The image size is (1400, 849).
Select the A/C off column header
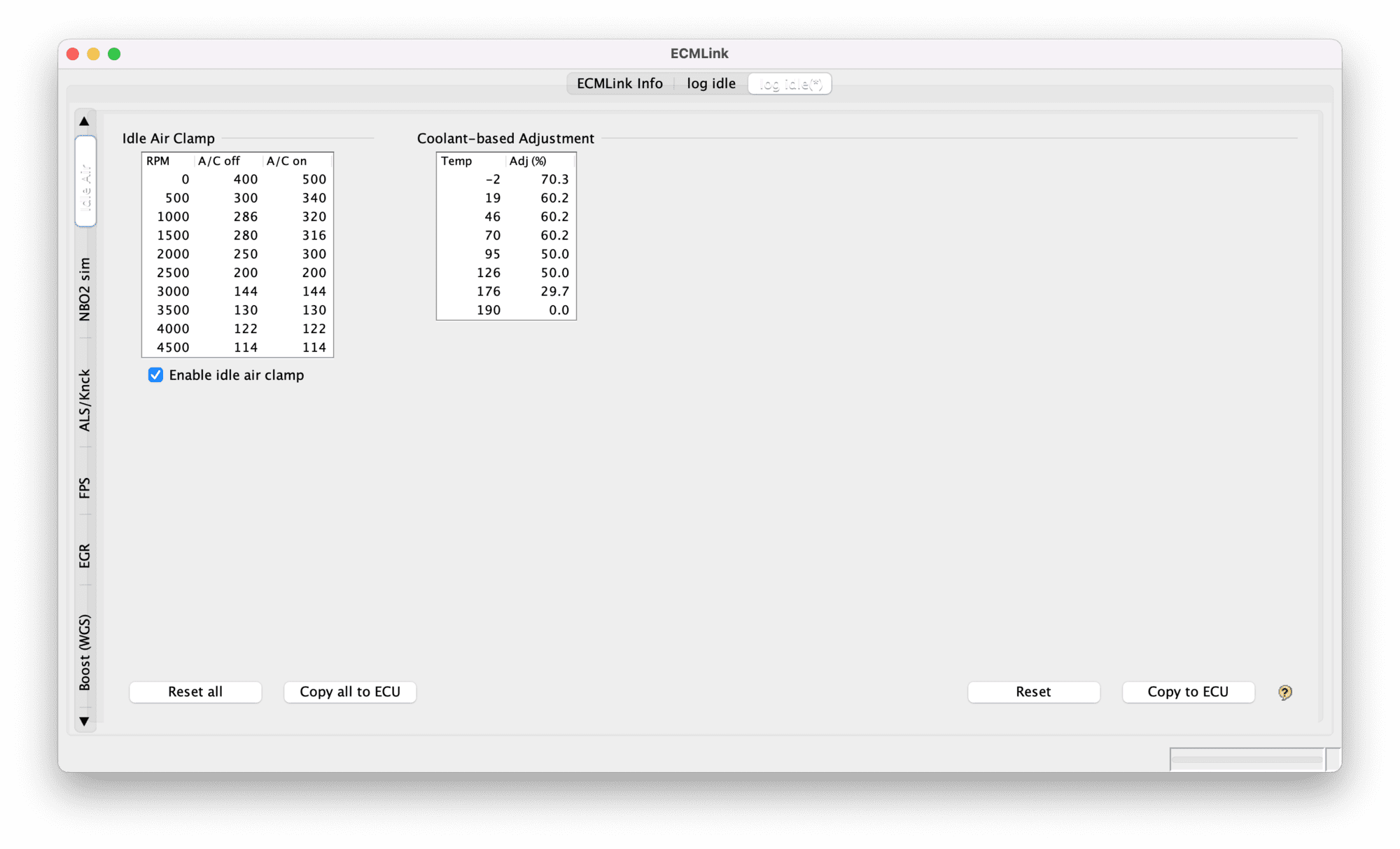pyautogui.click(x=228, y=161)
